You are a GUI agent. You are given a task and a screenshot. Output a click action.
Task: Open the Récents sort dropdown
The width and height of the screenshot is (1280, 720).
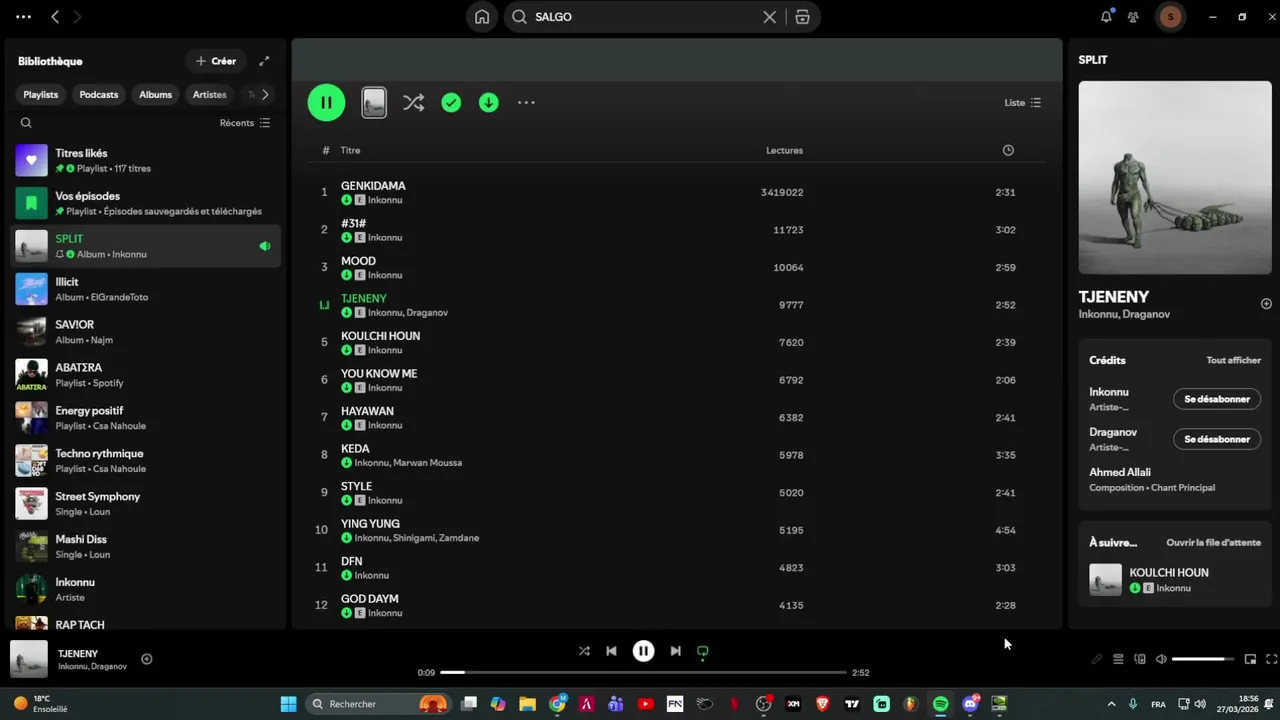coord(245,123)
